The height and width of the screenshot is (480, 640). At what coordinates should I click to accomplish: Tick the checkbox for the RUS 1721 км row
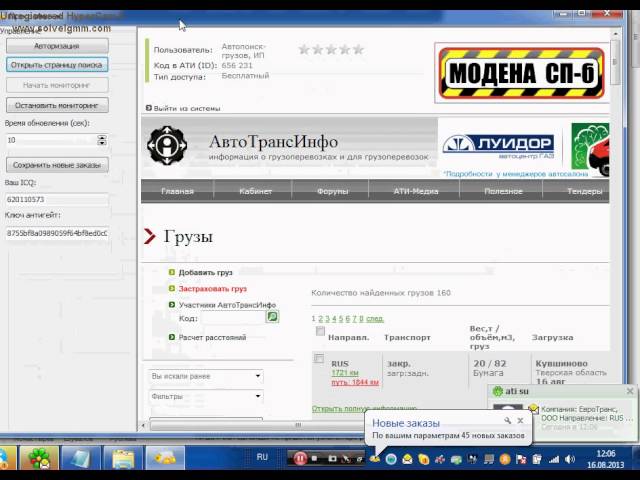tap(318, 358)
